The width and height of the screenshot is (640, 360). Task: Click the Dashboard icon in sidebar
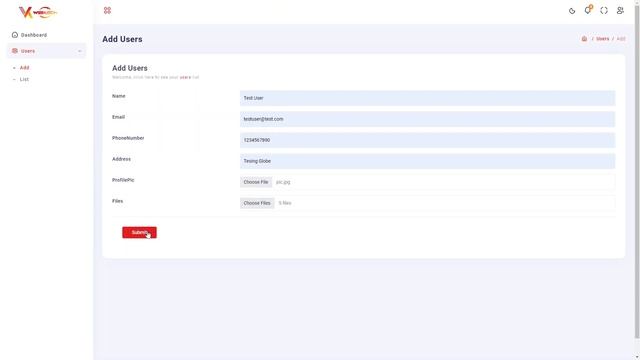coord(15,35)
